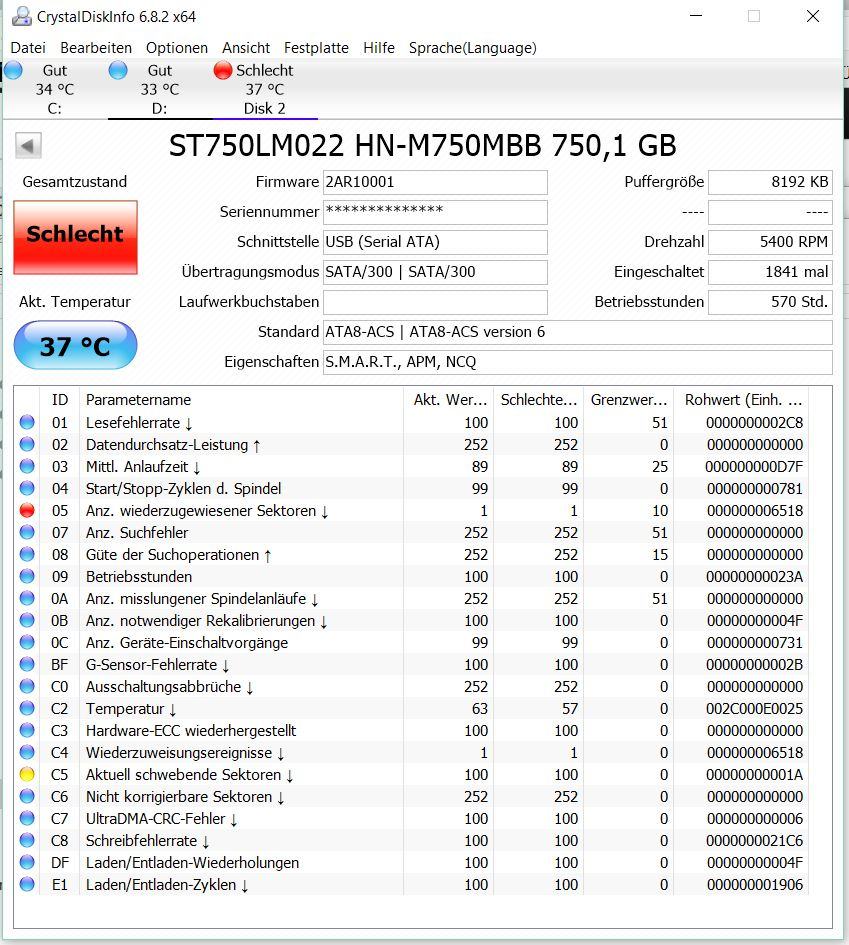
Task: Open the Sprache(Language) menu
Action: (x=472, y=48)
